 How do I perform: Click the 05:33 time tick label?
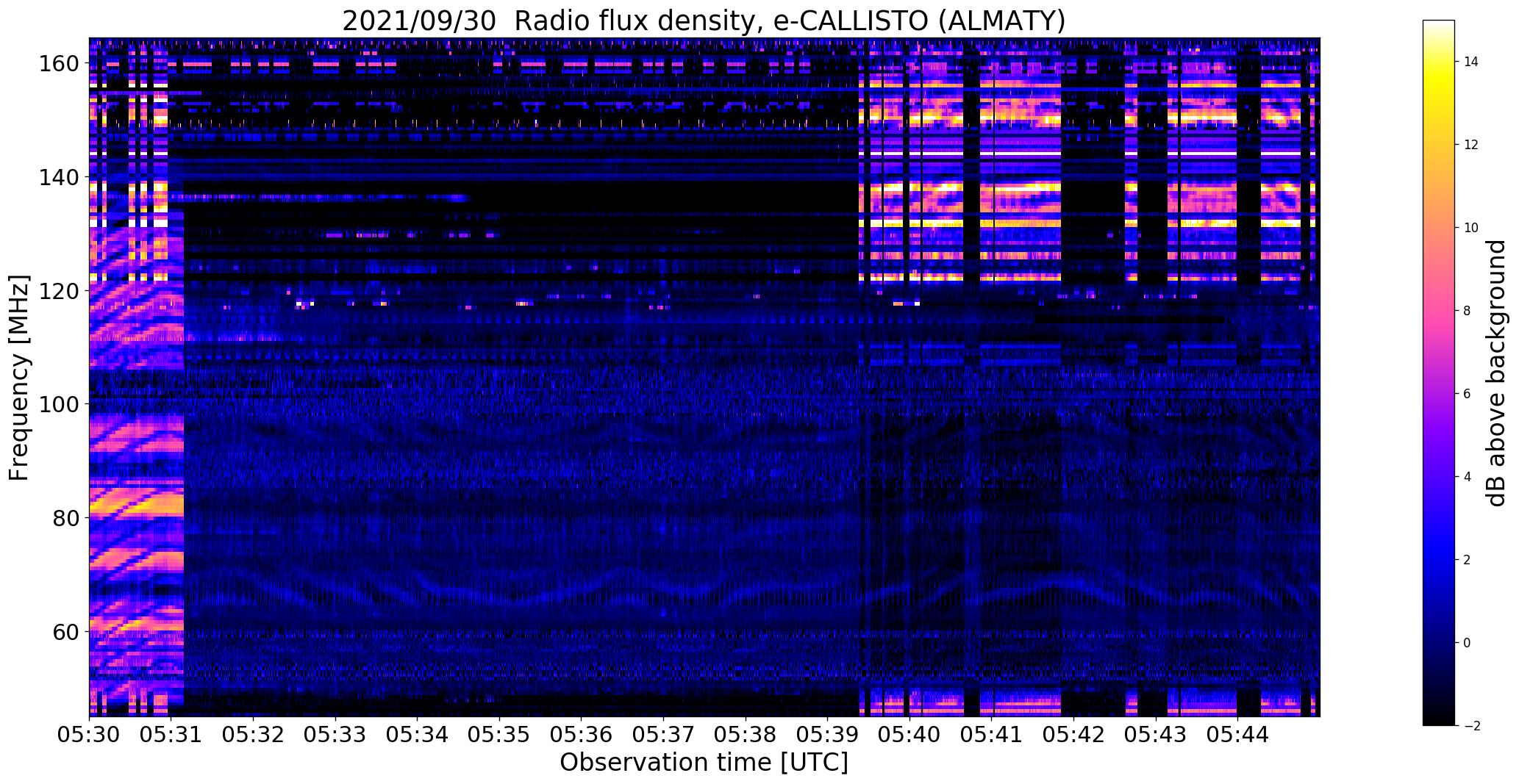coord(335,735)
